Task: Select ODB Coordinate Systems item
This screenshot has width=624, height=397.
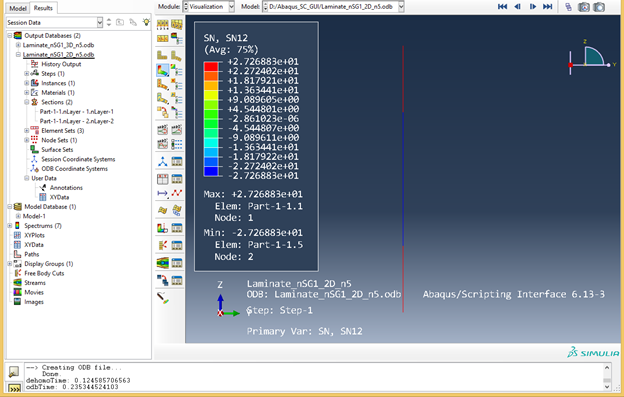Action: coord(74,169)
